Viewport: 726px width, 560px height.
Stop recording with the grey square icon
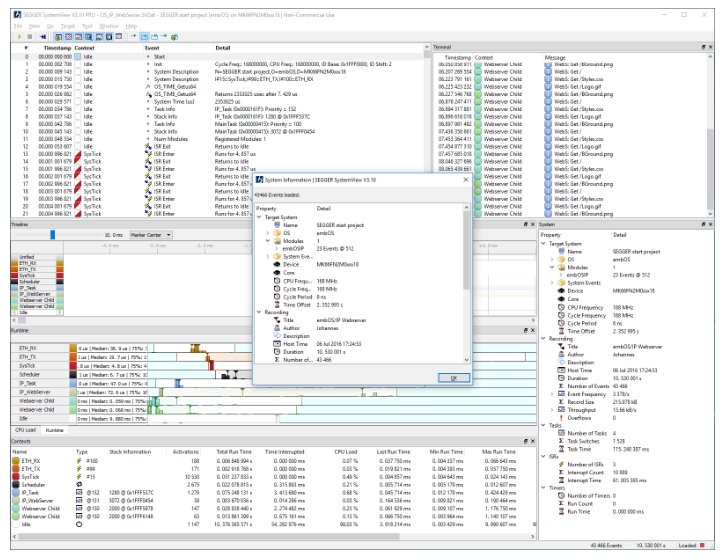(30, 37)
